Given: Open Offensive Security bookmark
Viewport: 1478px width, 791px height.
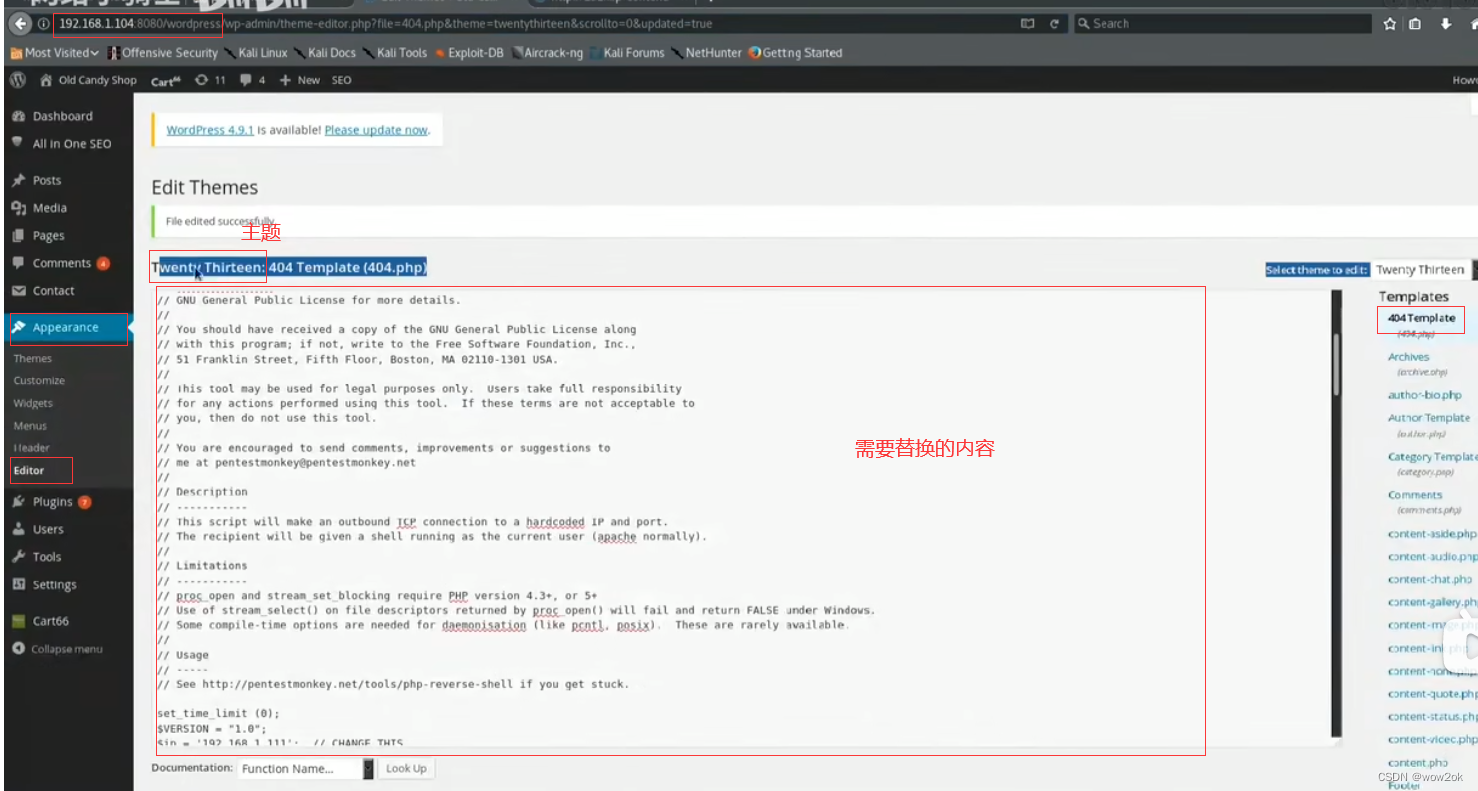Looking at the screenshot, I should tap(163, 53).
